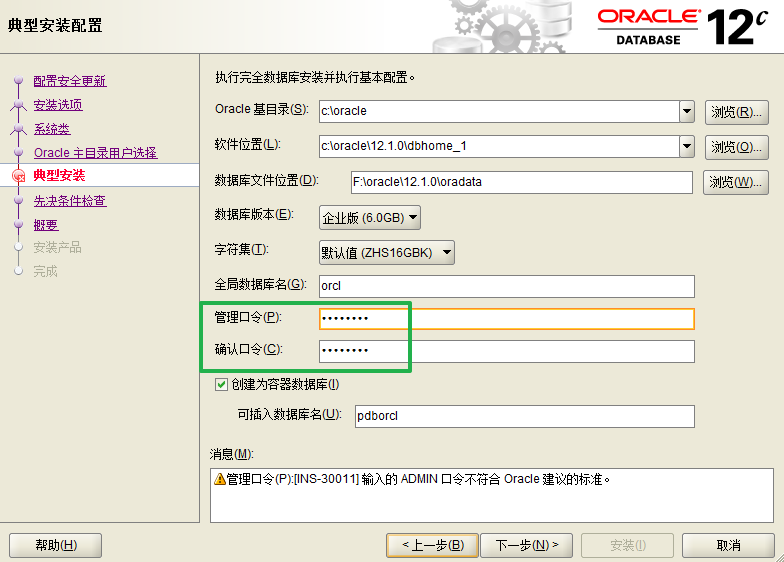Open the 概要 step link
The width and height of the screenshot is (784, 562).
46,225
